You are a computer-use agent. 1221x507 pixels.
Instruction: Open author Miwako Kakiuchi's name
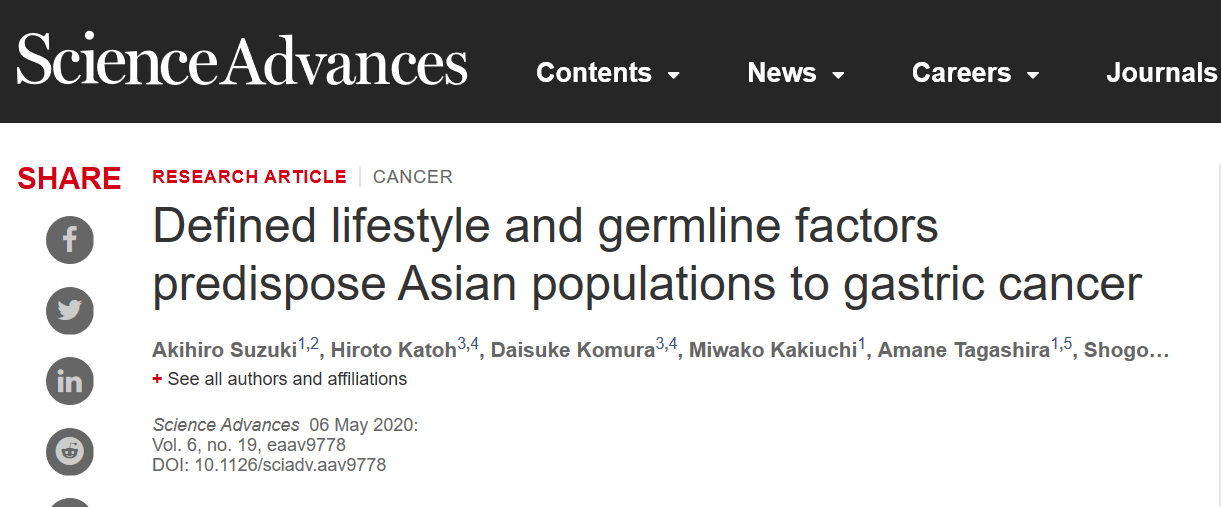(770, 351)
